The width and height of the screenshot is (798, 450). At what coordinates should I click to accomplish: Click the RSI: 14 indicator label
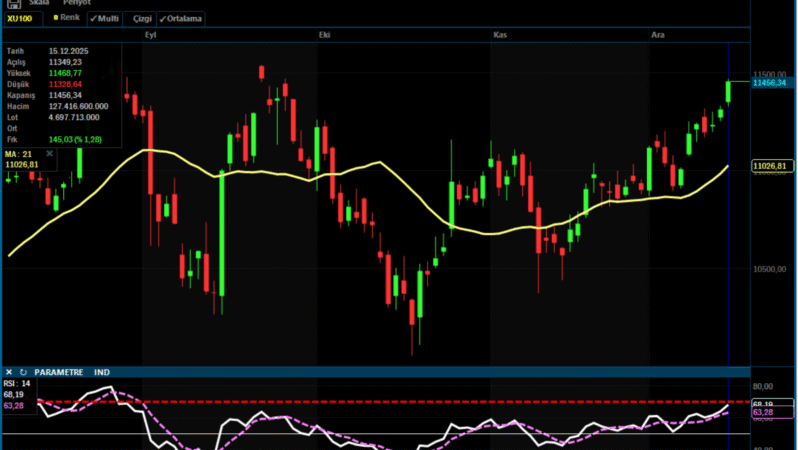point(19,384)
